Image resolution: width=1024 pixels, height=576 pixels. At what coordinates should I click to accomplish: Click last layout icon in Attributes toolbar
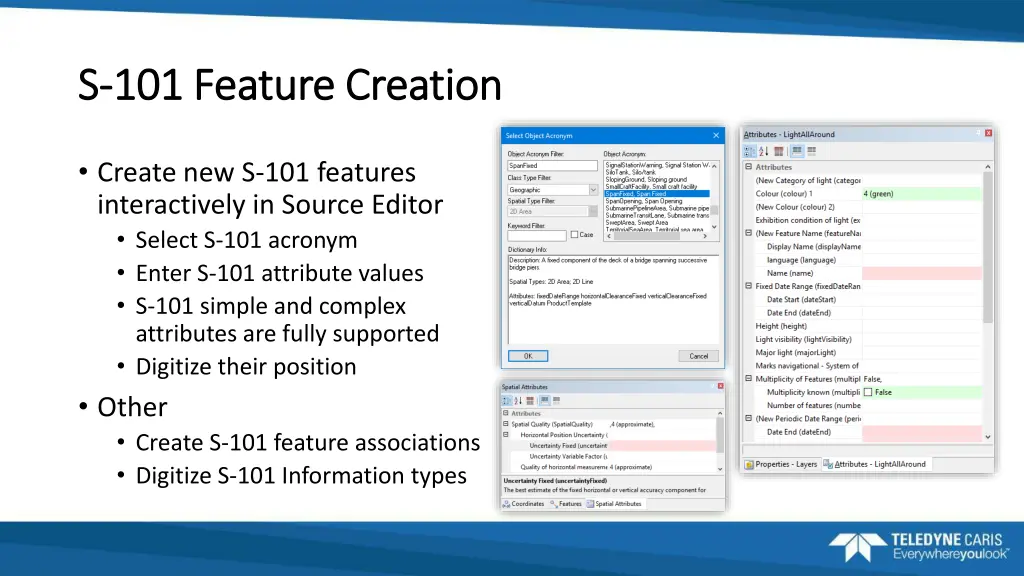click(x=812, y=152)
